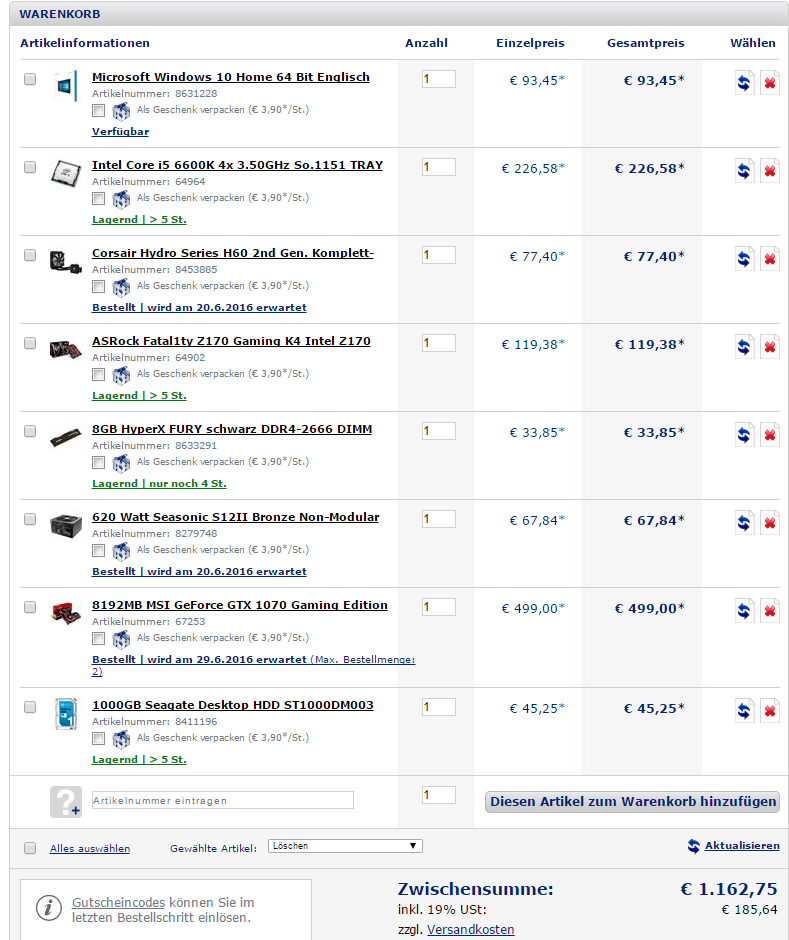Click quantity field for Intel Core i5 6600K

[439, 167]
